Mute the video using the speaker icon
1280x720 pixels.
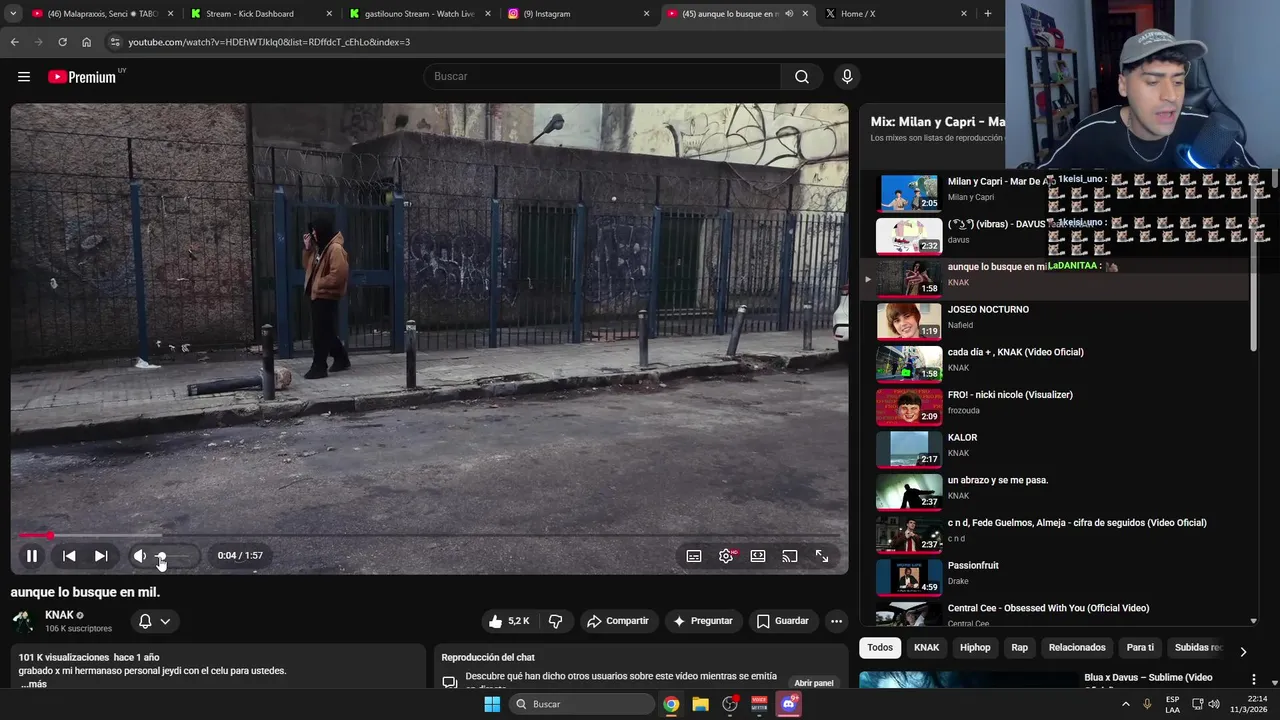(x=140, y=556)
